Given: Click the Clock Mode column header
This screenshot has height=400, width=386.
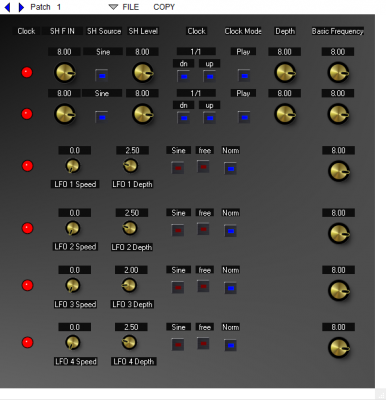Looking at the screenshot, I should tap(243, 31).
